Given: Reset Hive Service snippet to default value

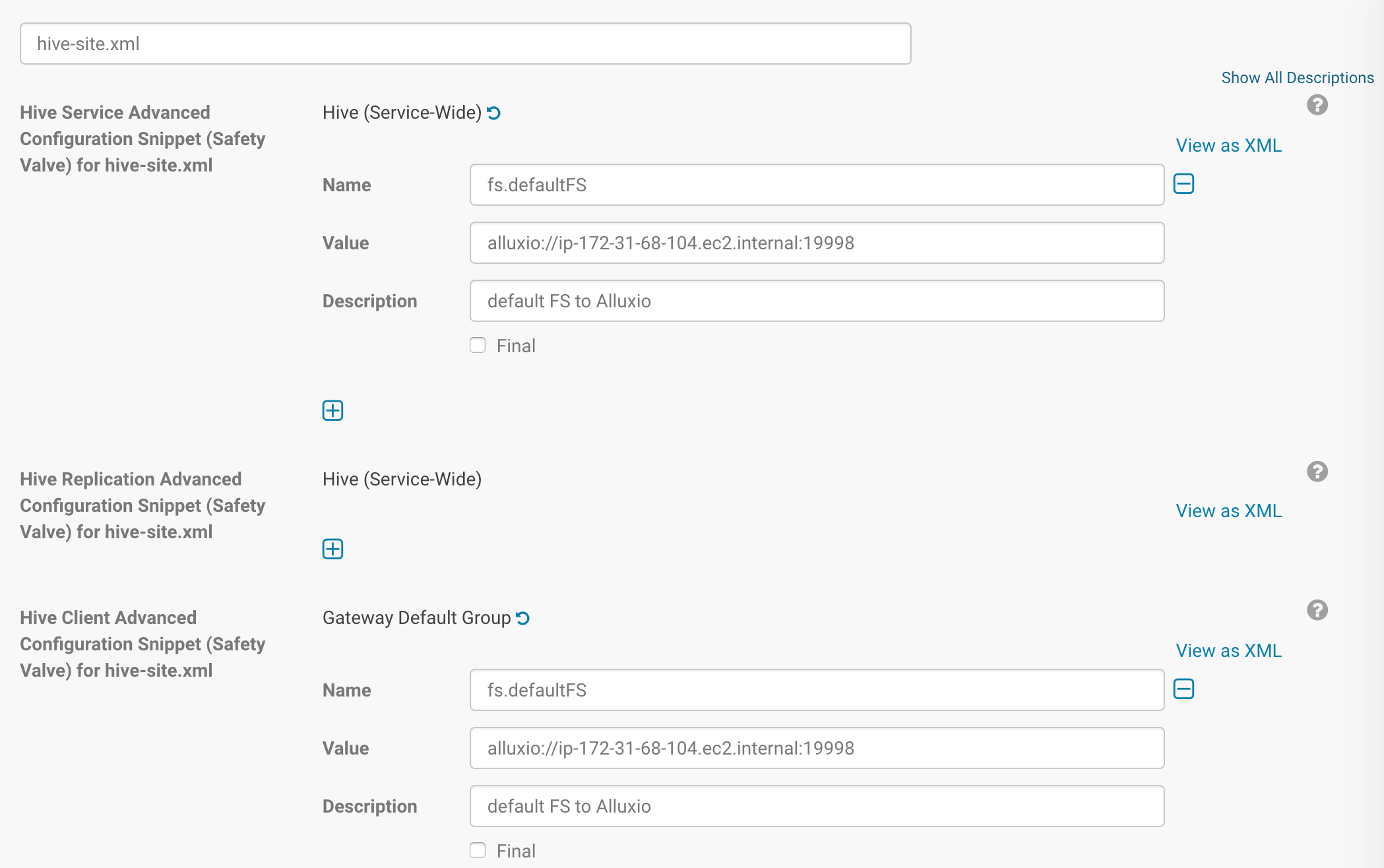Looking at the screenshot, I should click(x=494, y=113).
